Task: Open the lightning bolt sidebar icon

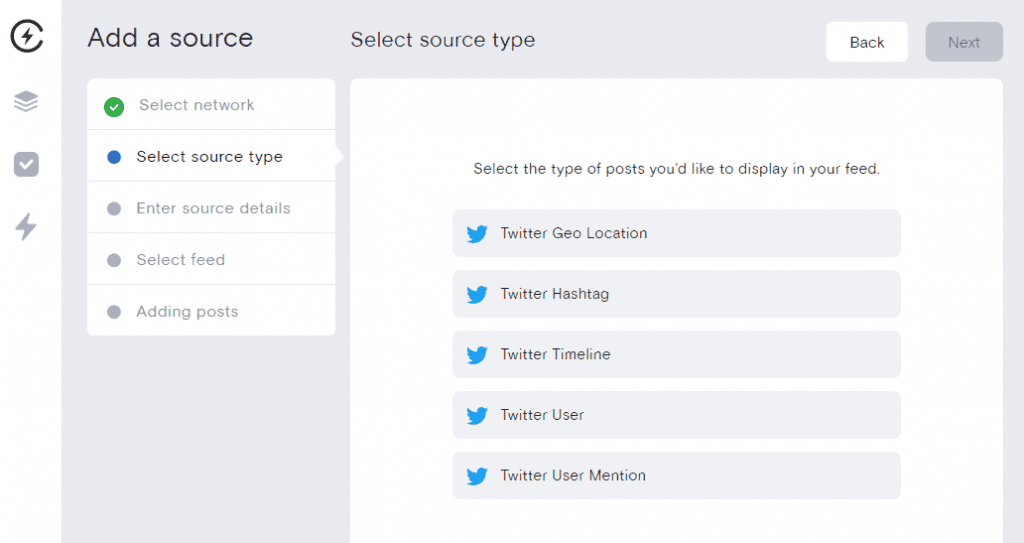Action: click(26, 227)
